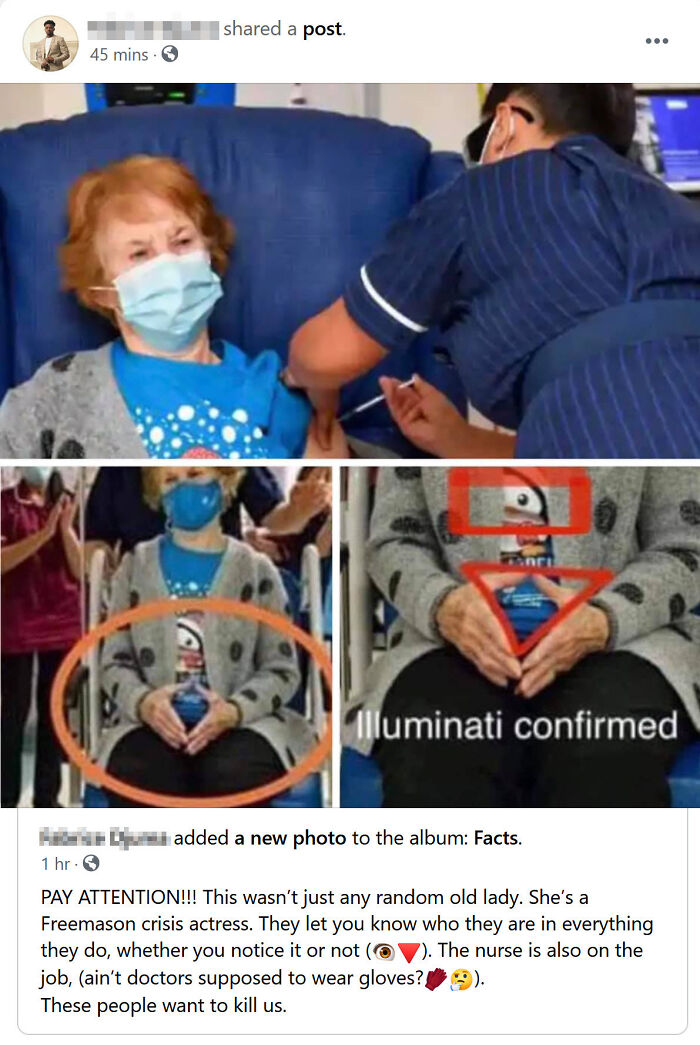Screen dimensions: 700x1045
Task: Click the blurred original poster name
Action: click(104, 838)
